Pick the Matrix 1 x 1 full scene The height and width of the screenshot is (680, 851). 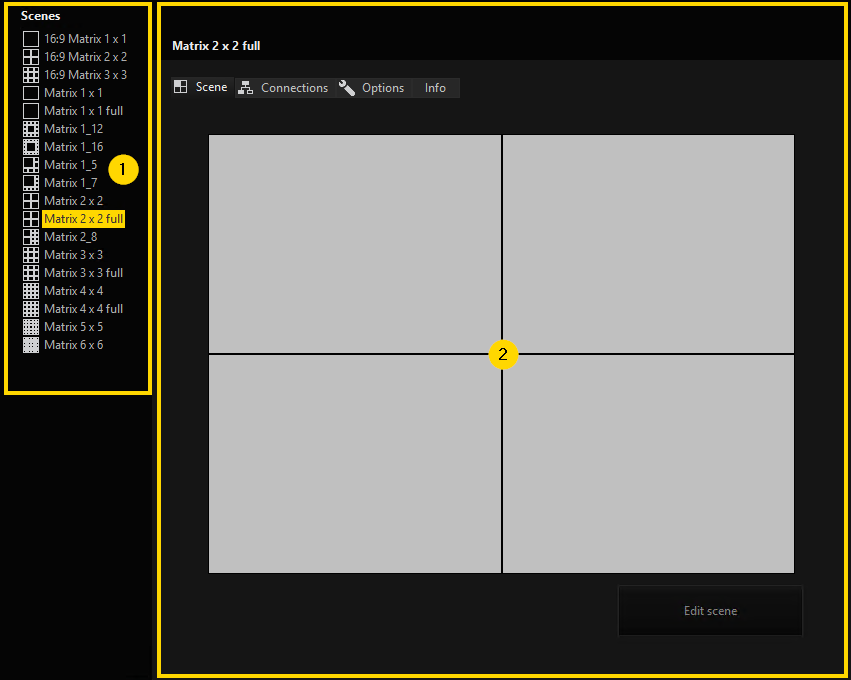[x=83, y=111]
